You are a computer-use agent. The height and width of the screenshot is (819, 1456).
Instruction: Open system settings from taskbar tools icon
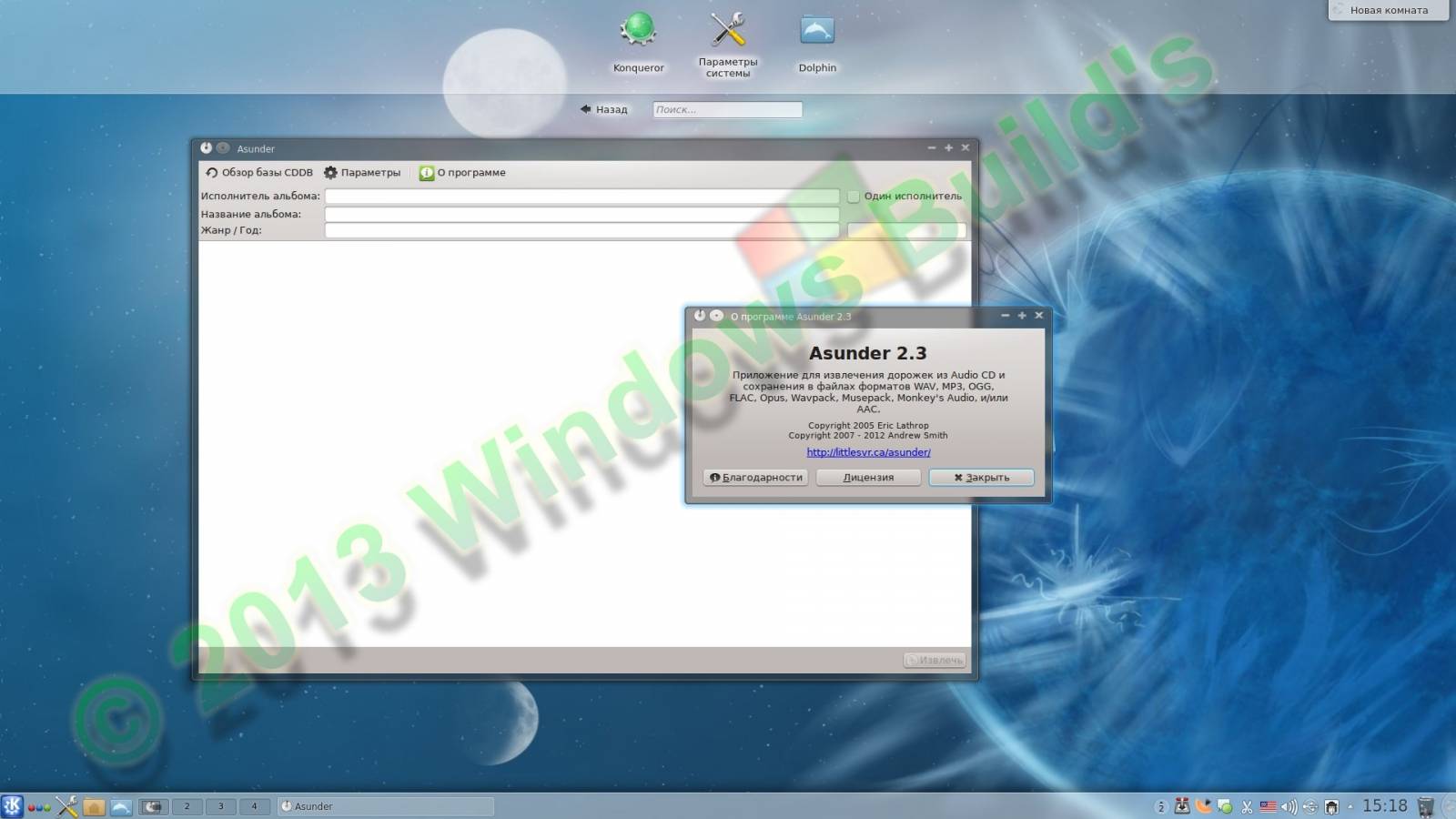(66, 806)
